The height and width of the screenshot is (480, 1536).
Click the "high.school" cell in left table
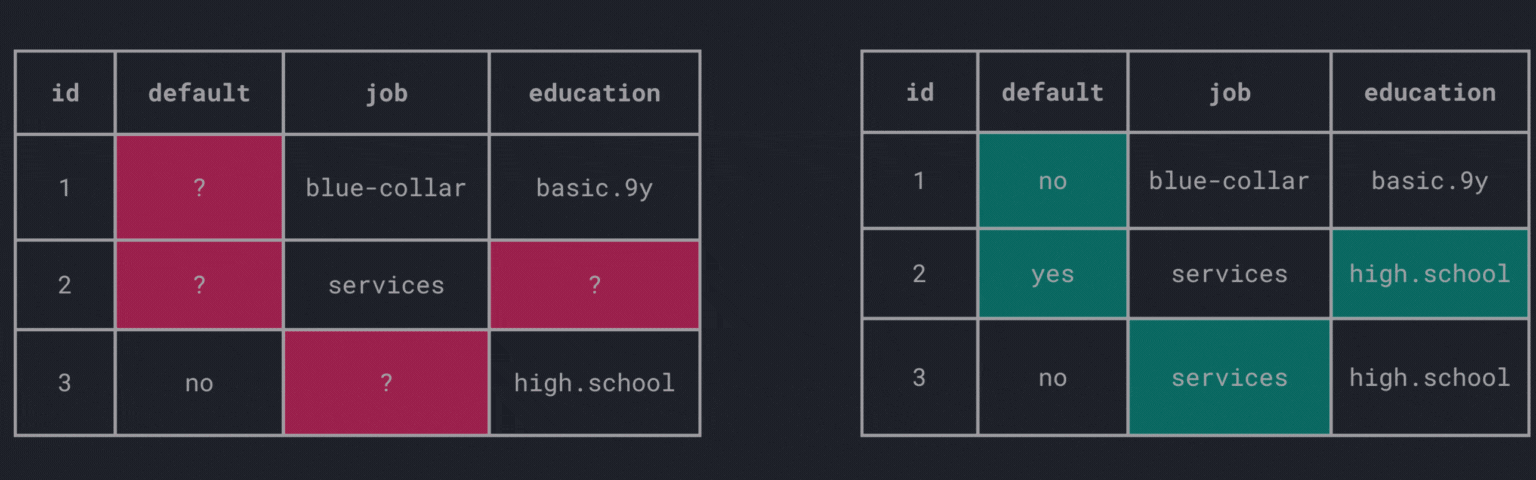(x=594, y=382)
